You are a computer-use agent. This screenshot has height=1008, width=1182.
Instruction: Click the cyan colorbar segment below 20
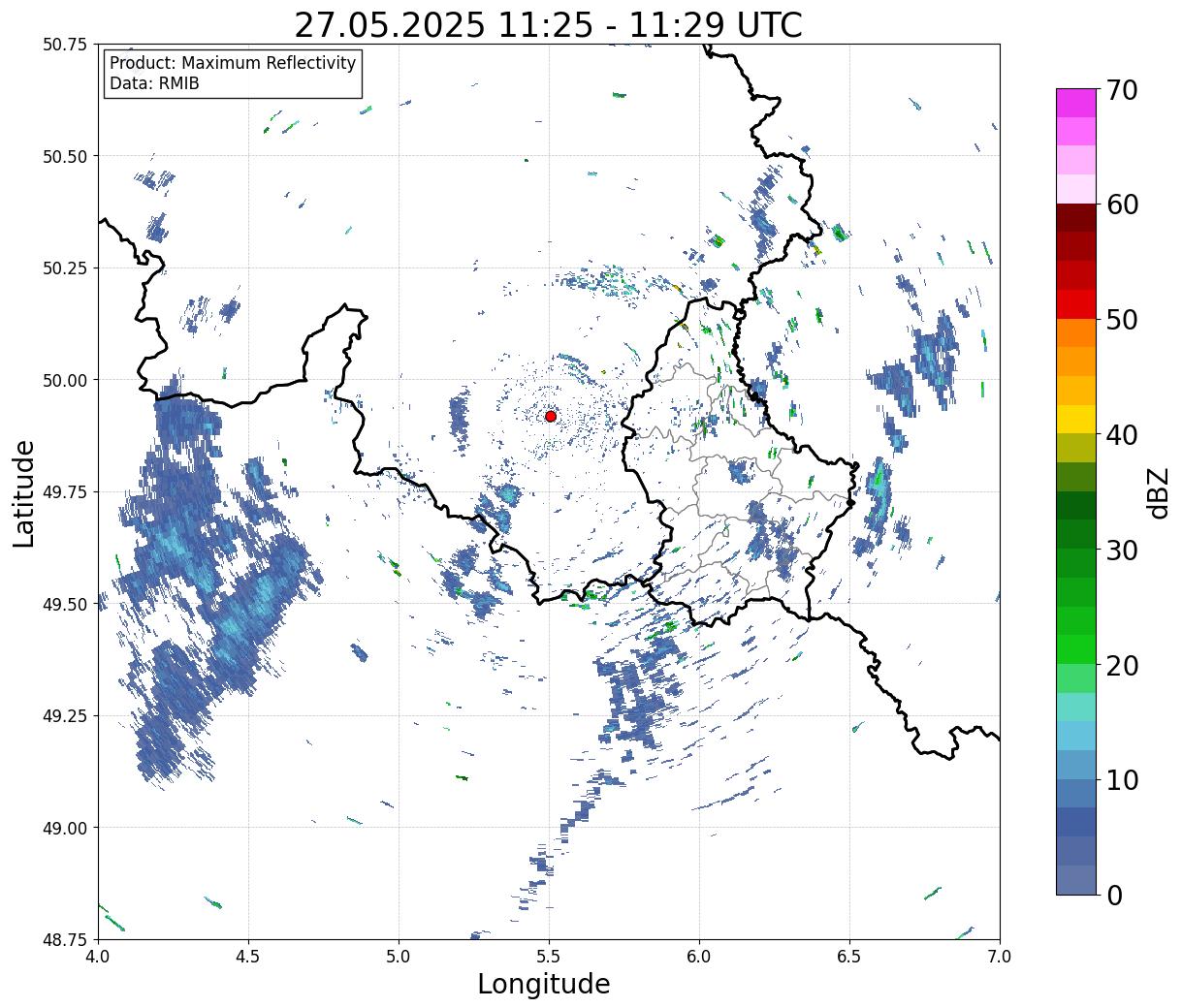1076,707
